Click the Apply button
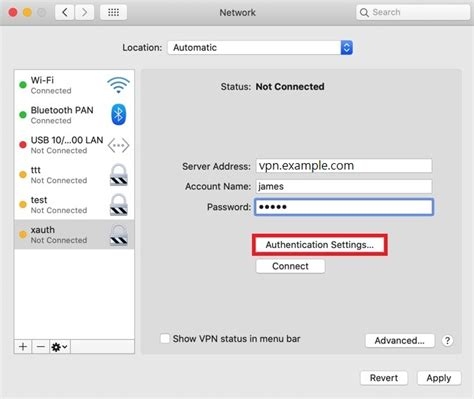This screenshot has height=399, width=474. pyautogui.click(x=439, y=378)
